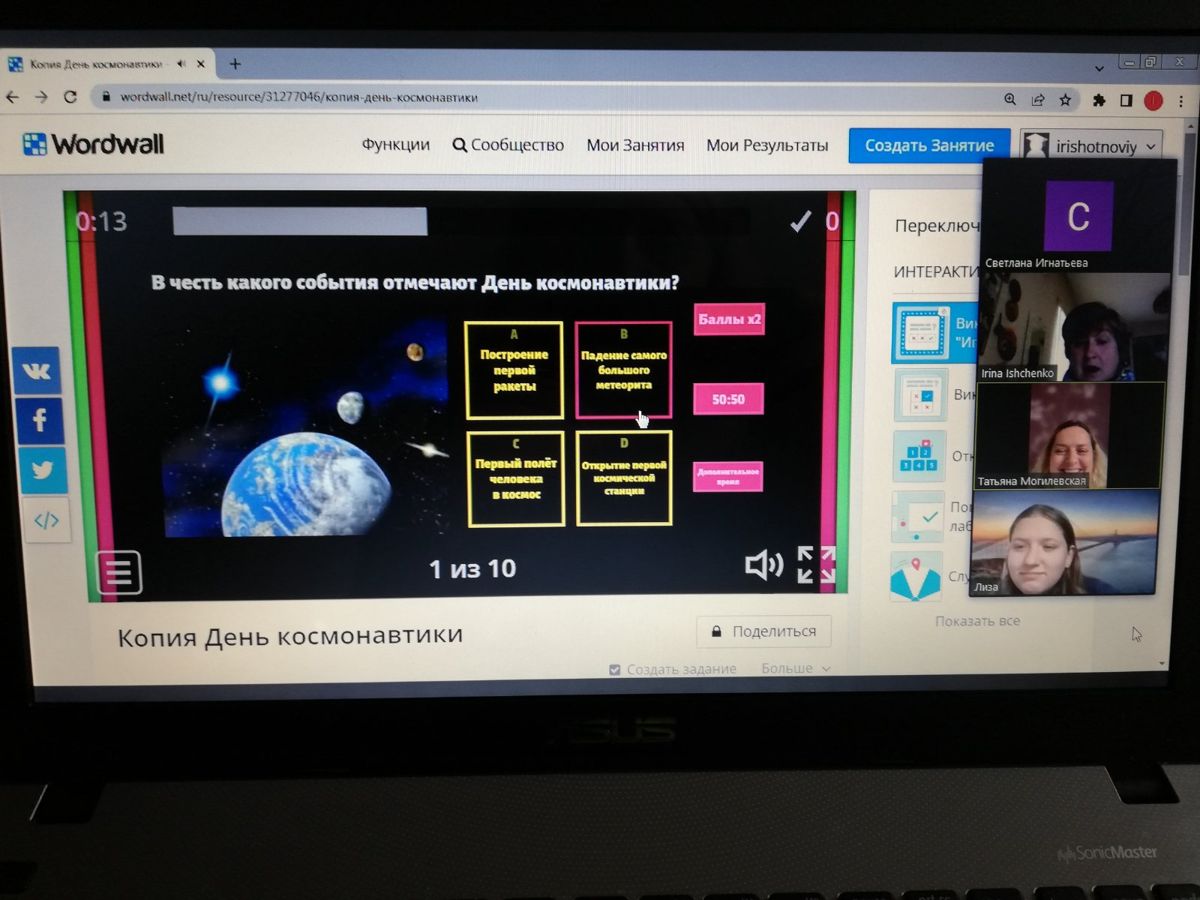
Task: Bookmark this page with the star icon
Action: (1066, 100)
